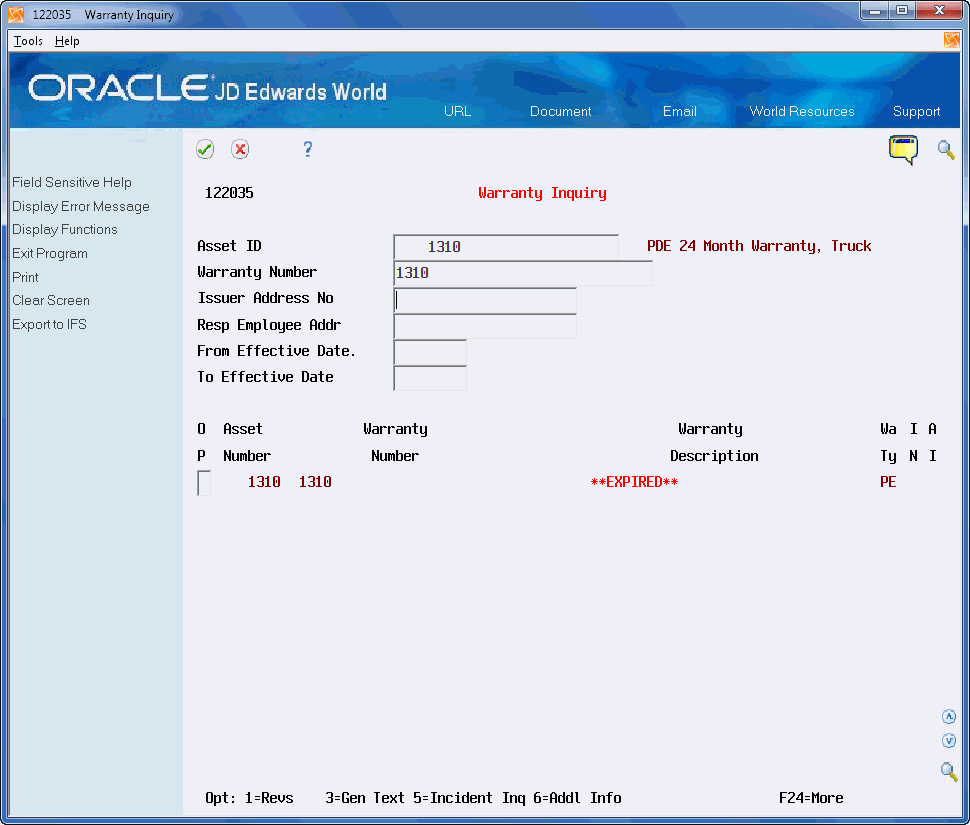Select Field Sensitive Help

click(x=72, y=182)
